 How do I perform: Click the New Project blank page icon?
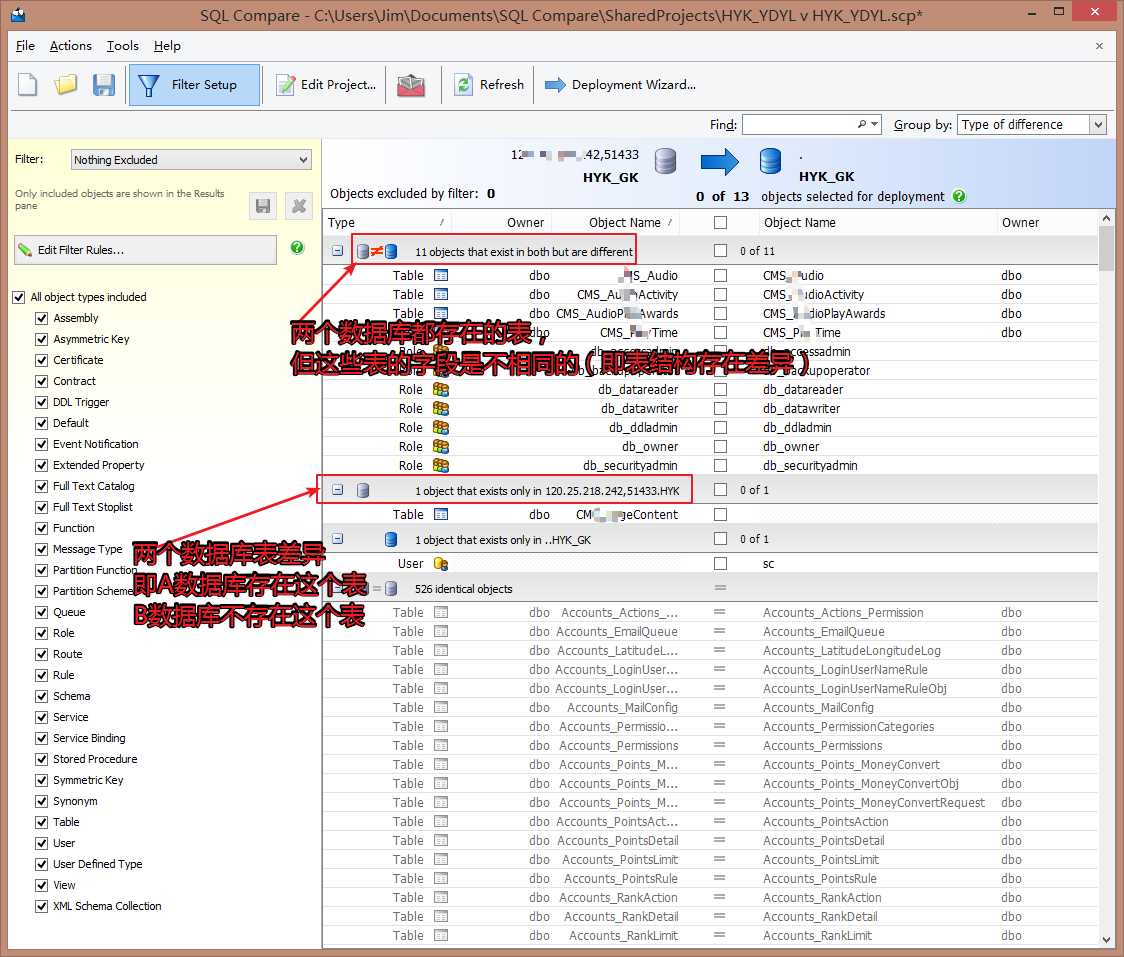tap(28, 85)
